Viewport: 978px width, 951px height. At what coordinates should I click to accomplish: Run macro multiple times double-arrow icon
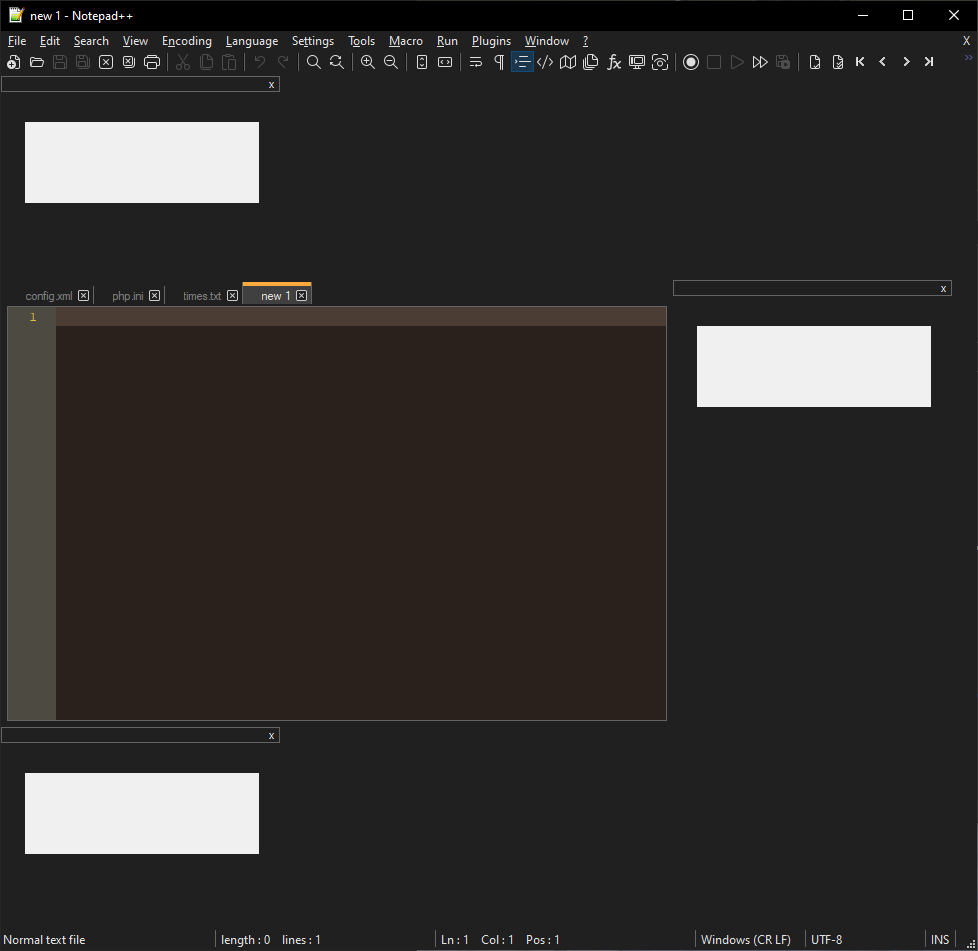760,62
